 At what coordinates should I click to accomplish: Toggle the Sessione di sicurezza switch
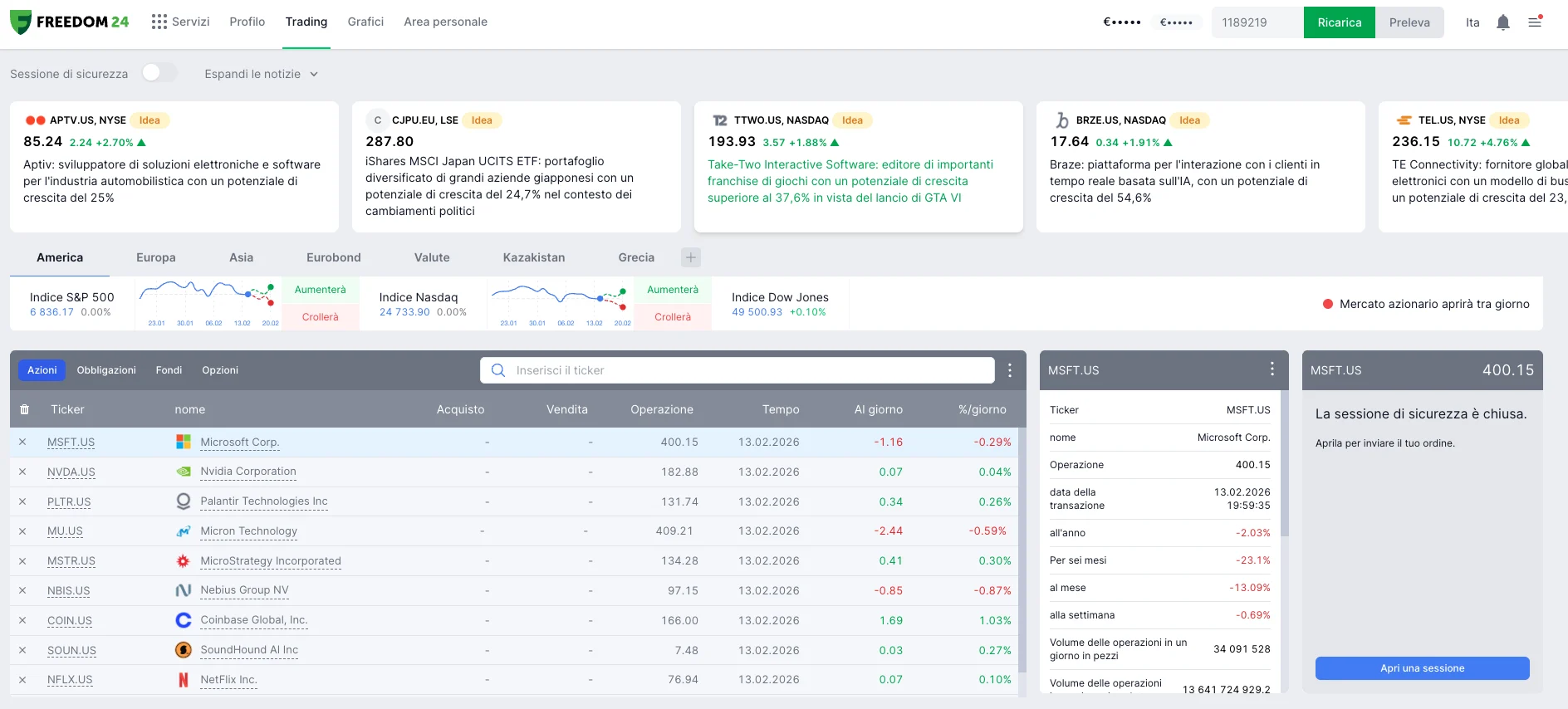pos(159,73)
